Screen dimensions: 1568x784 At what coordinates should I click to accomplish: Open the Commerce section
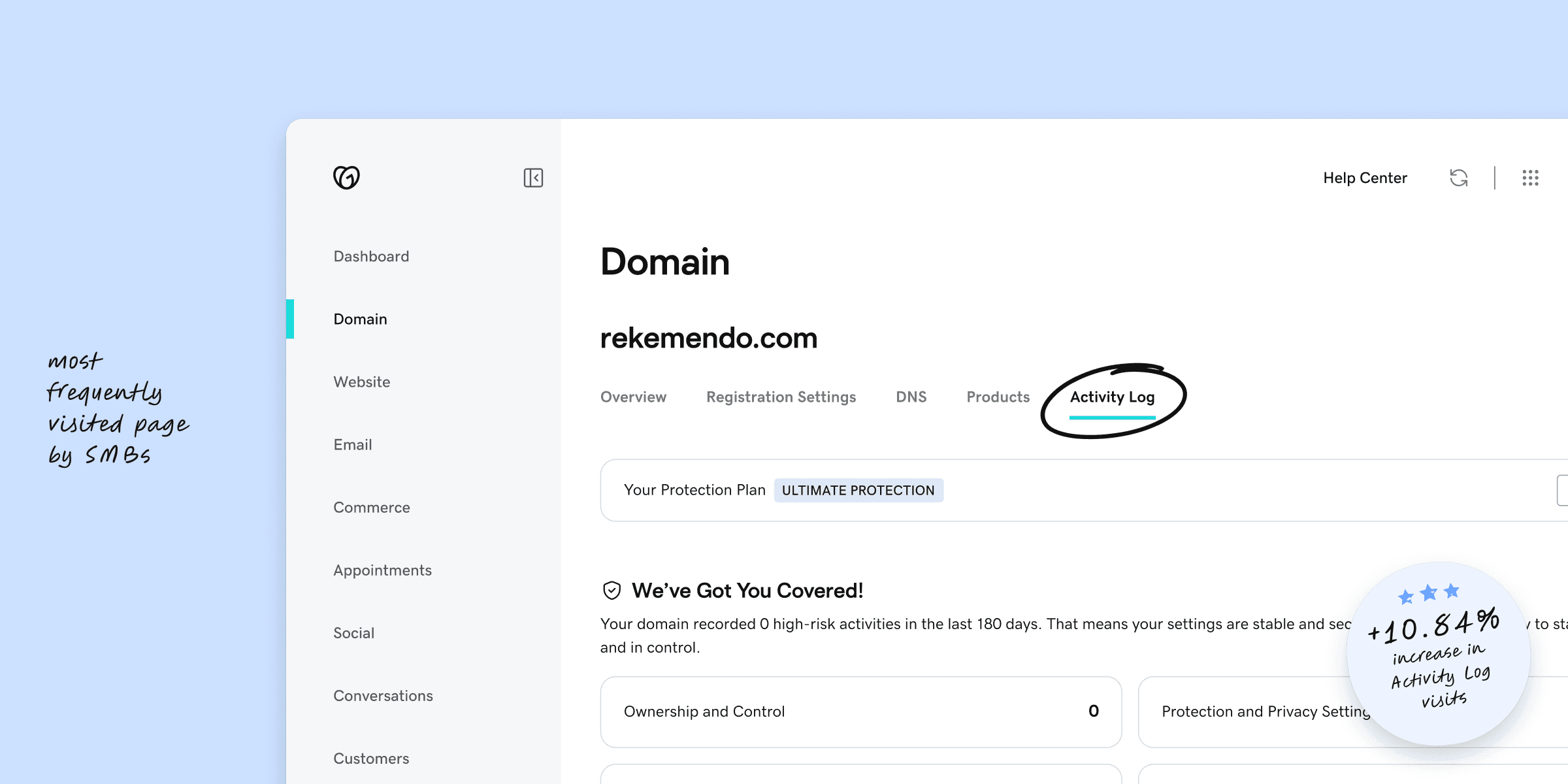click(x=371, y=508)
